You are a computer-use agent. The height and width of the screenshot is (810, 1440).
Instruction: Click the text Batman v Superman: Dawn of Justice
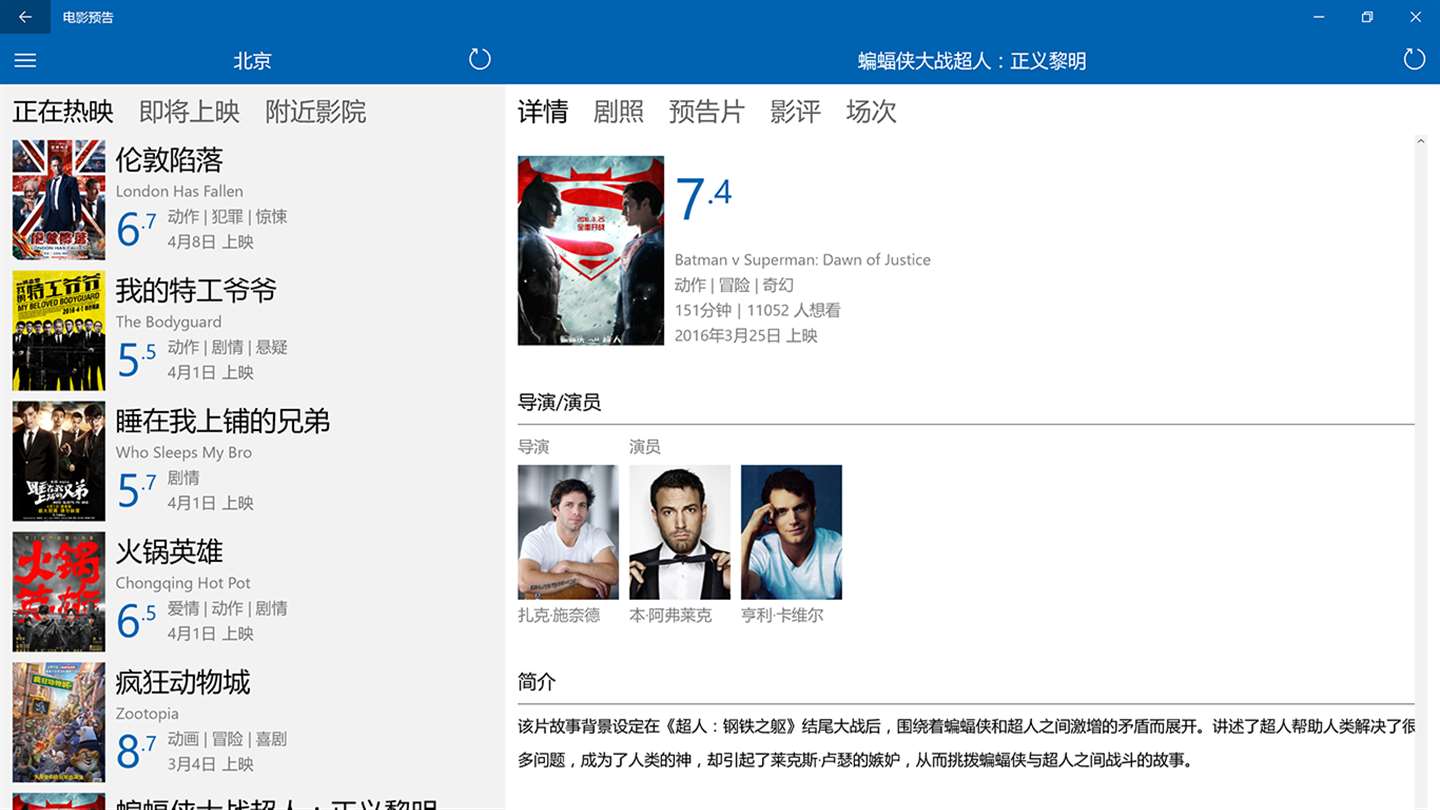(x=803, y=259)
